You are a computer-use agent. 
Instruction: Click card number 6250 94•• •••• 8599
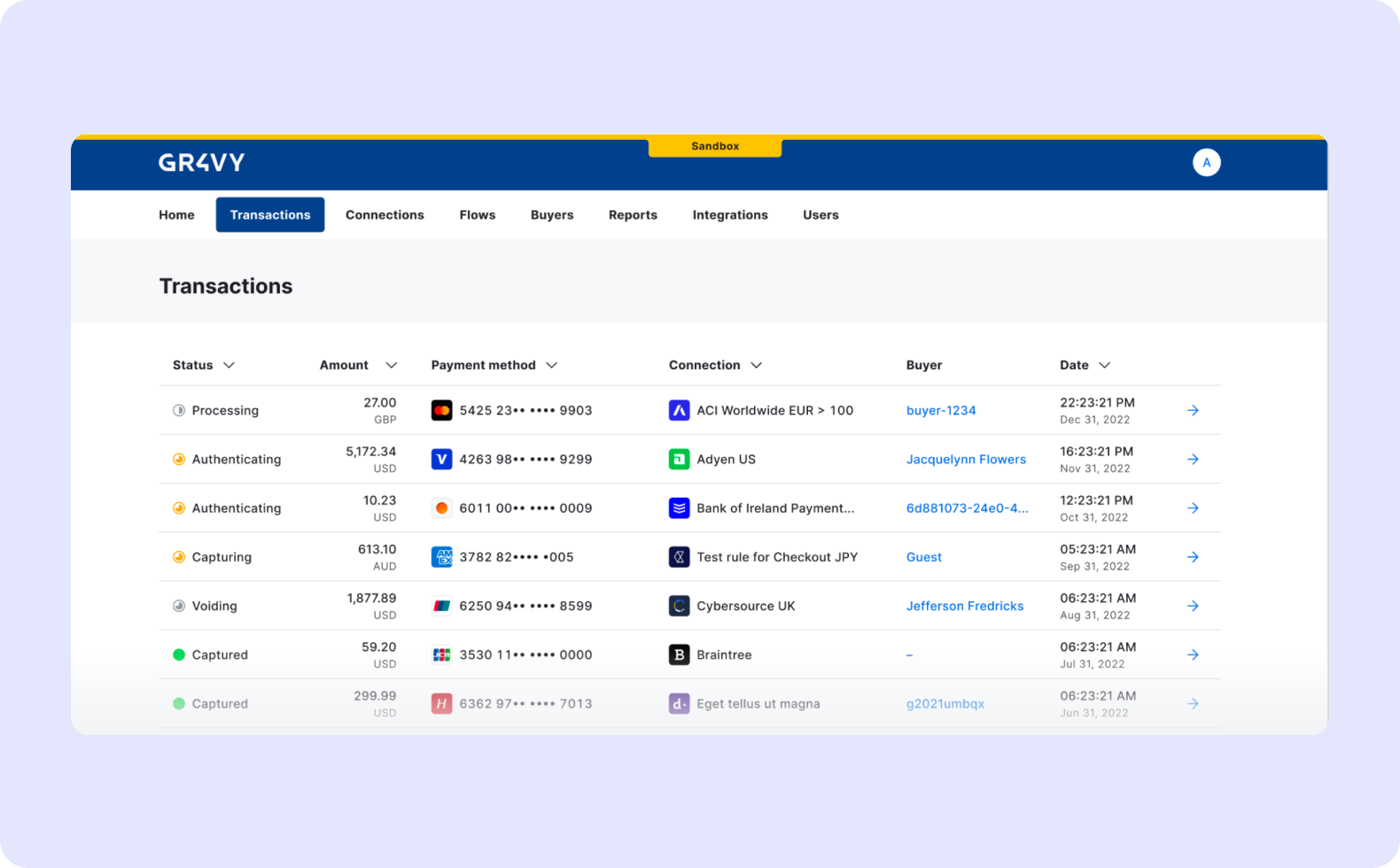coord(525,606)
